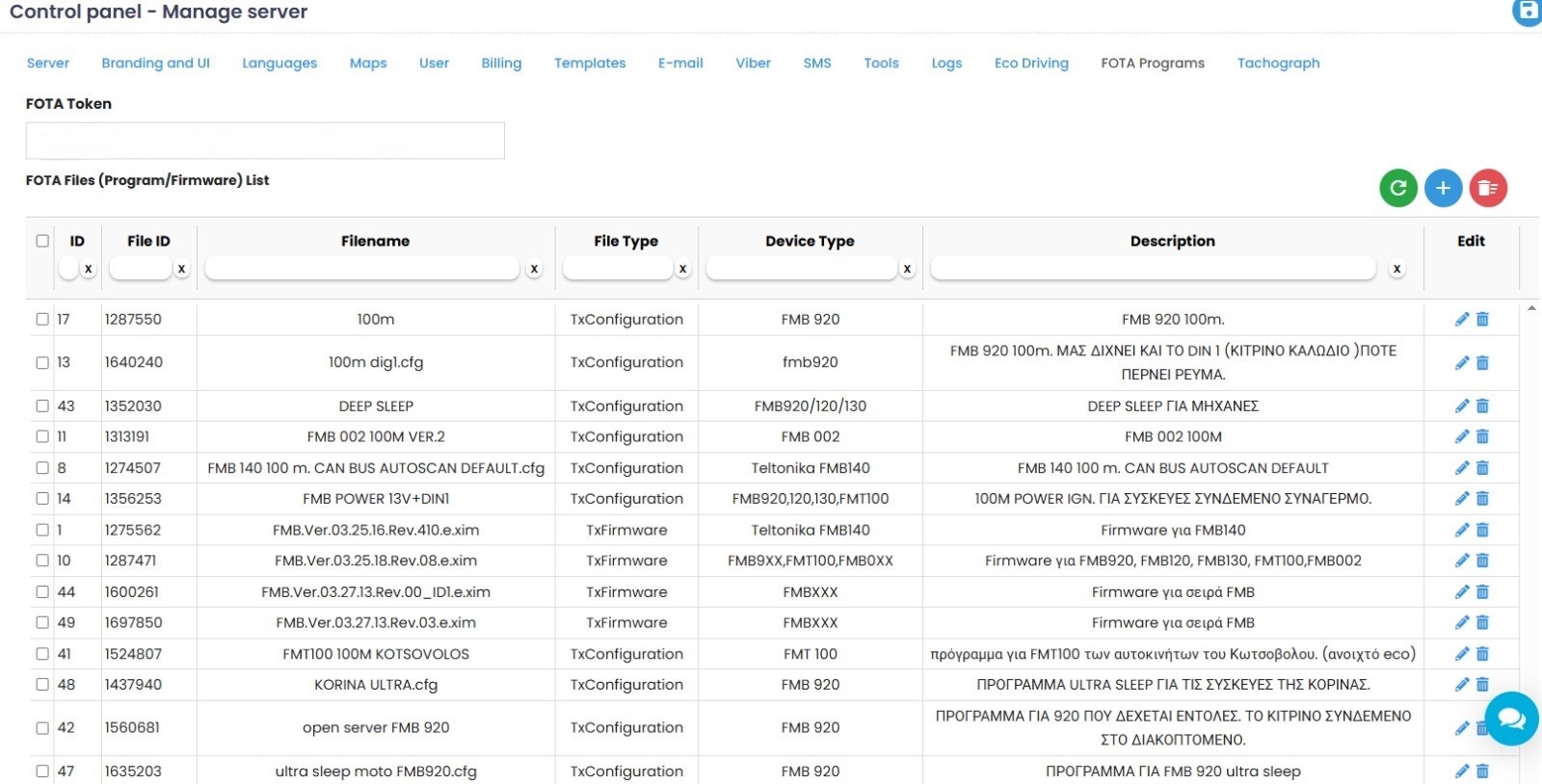Edit the DEEP SLEEP row

[x=1462, y=406]
